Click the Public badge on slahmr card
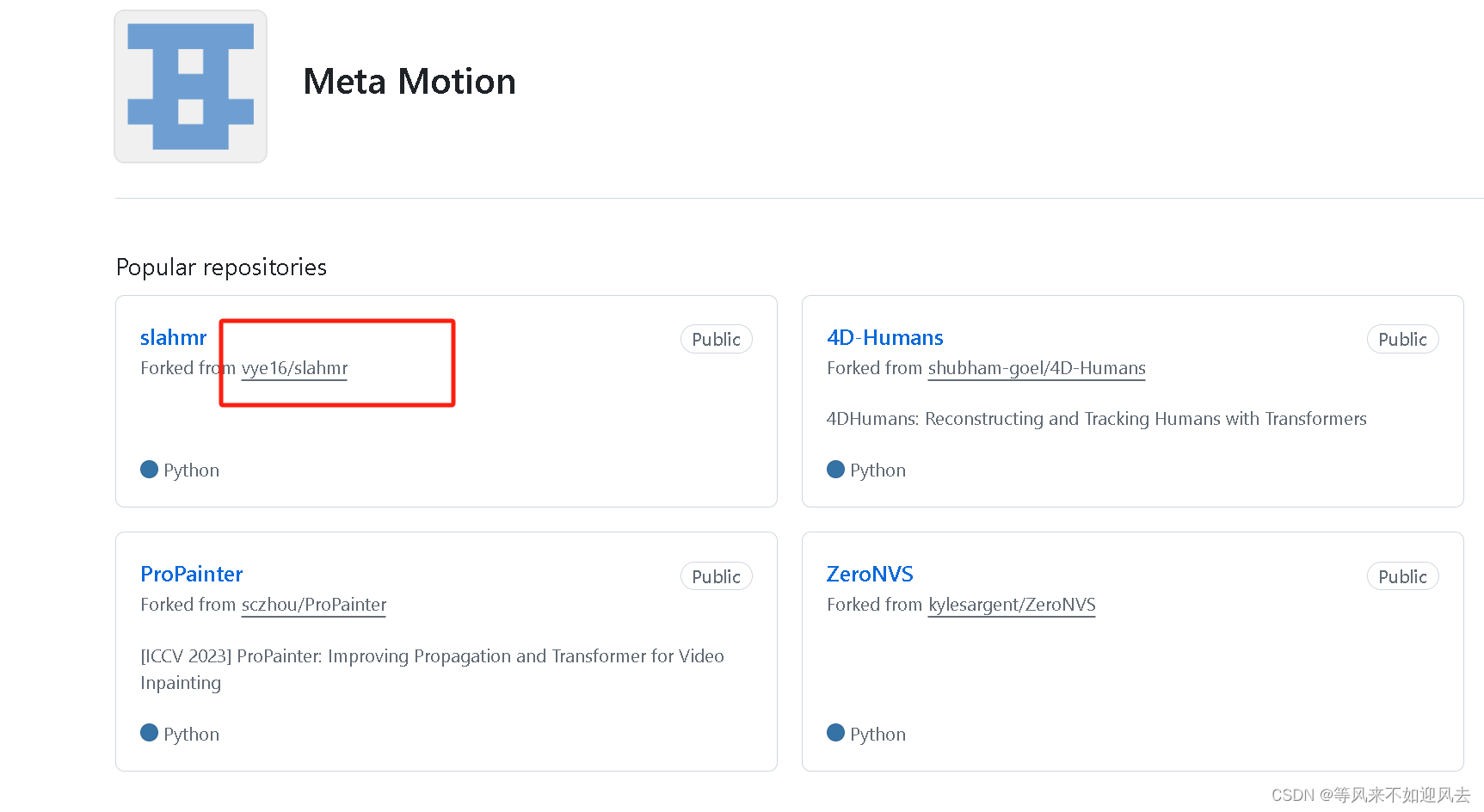 click(x=716, y=340)
